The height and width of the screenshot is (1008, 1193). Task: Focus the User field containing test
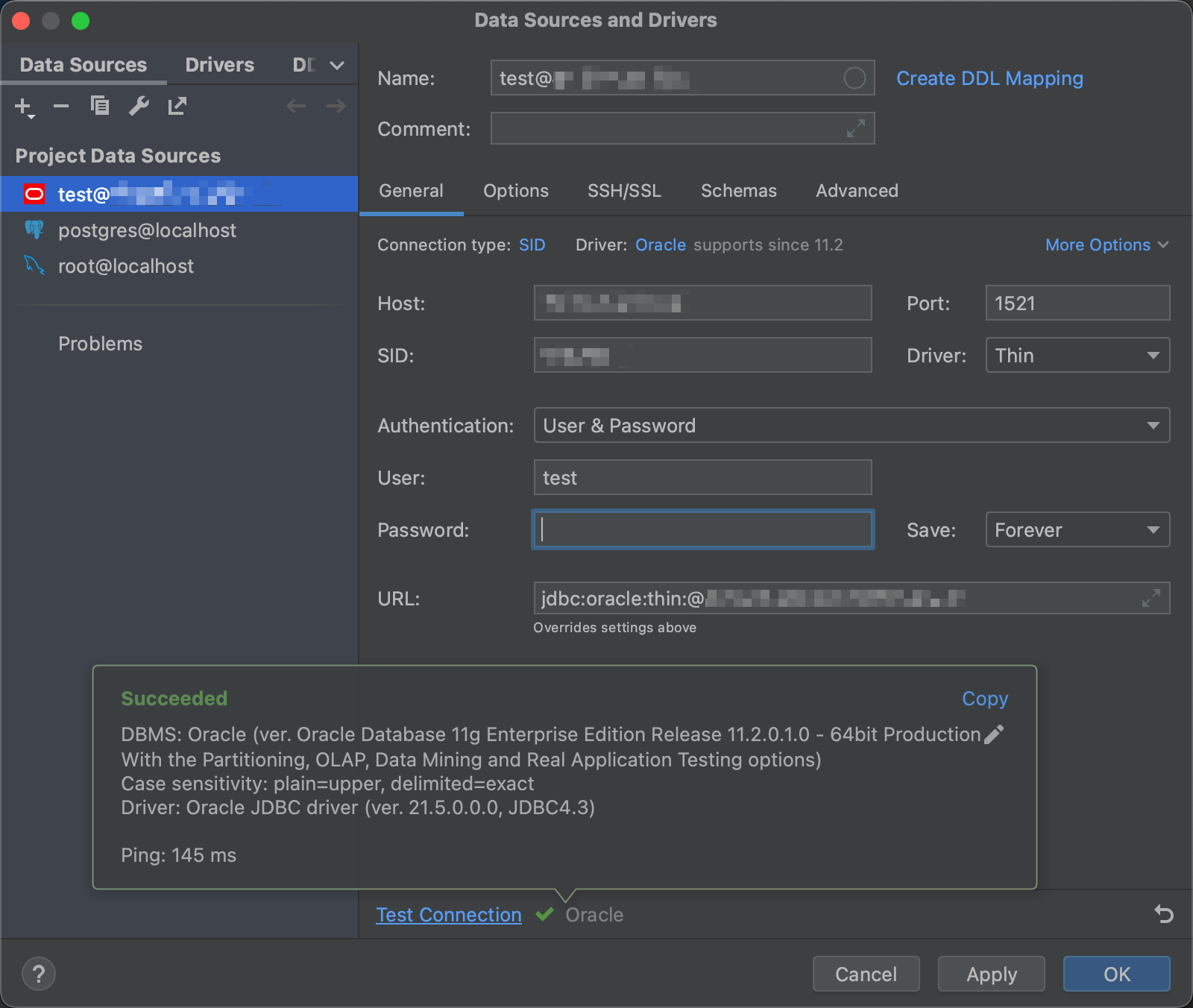(702, 477)
